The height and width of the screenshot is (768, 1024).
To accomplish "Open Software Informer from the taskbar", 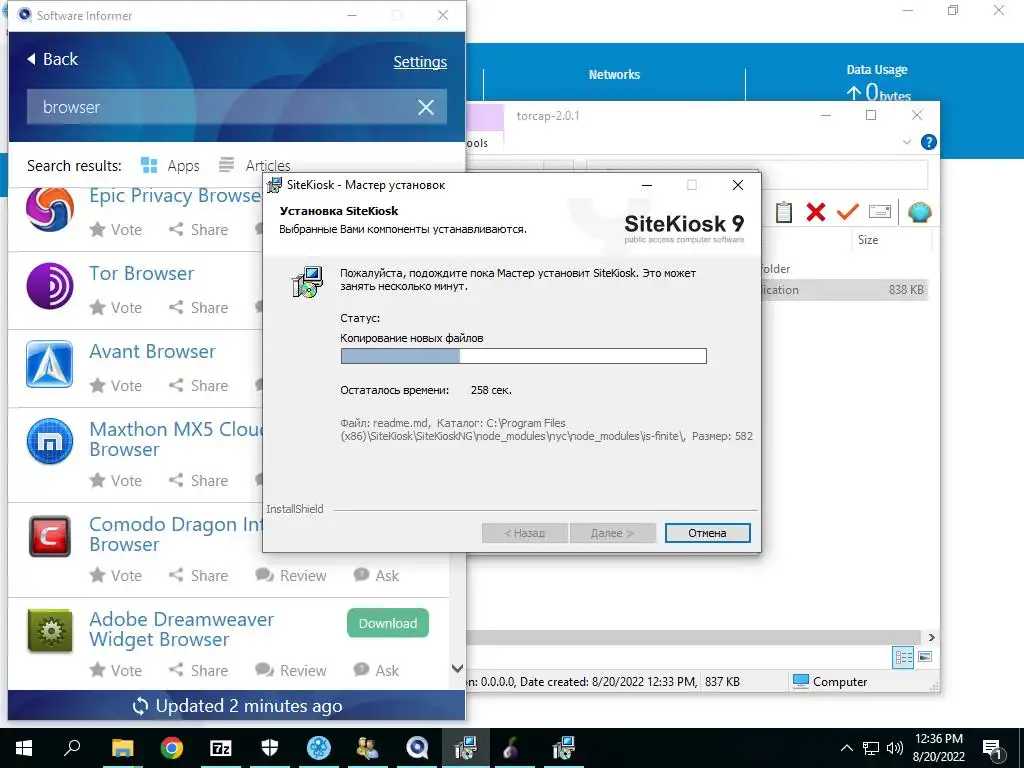I will coord(417,748).
